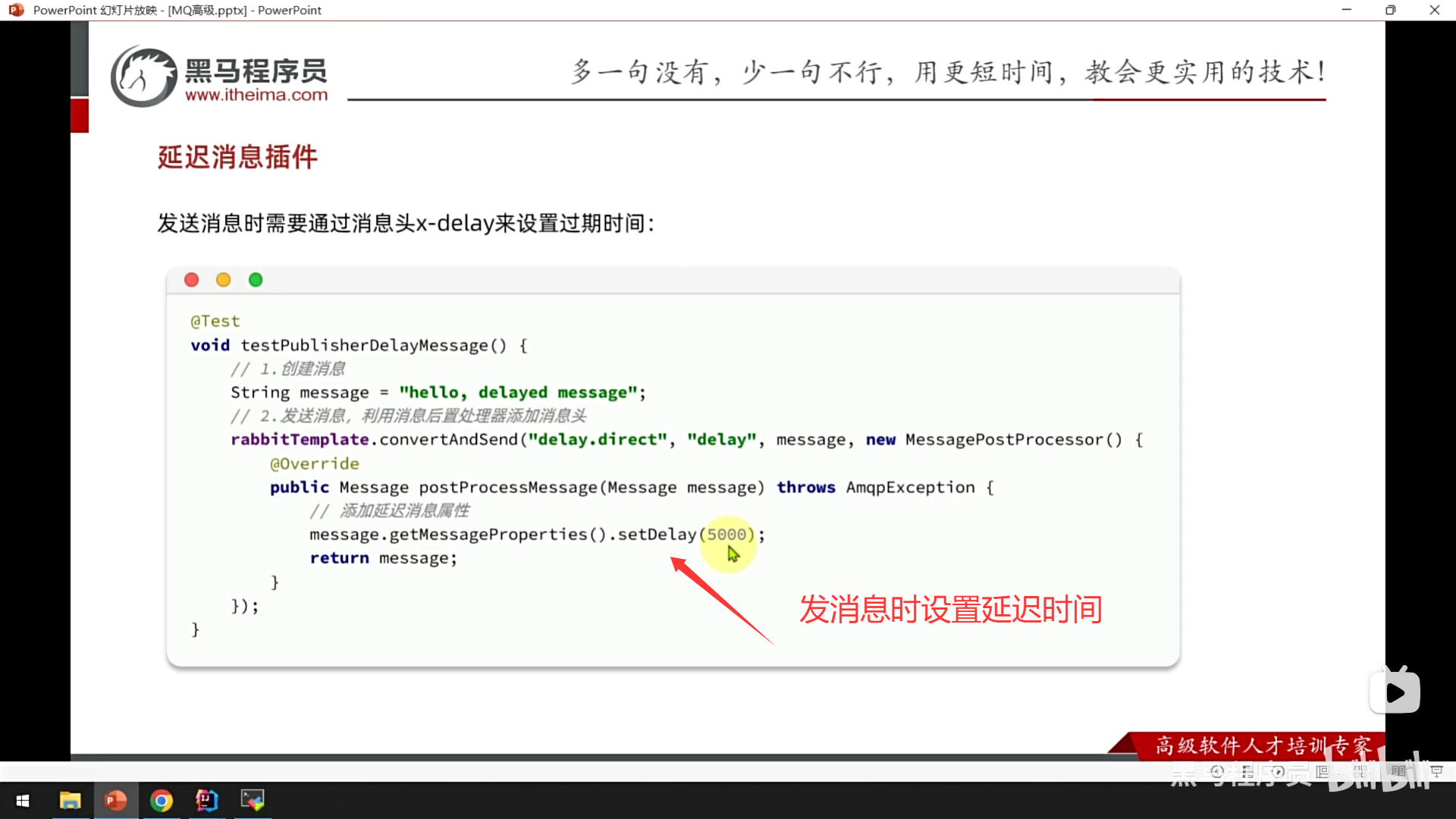Screen dimensions: 1456x819
Task: Click the PowerPoint icon in title bar
Action: (x=16, y=10)
